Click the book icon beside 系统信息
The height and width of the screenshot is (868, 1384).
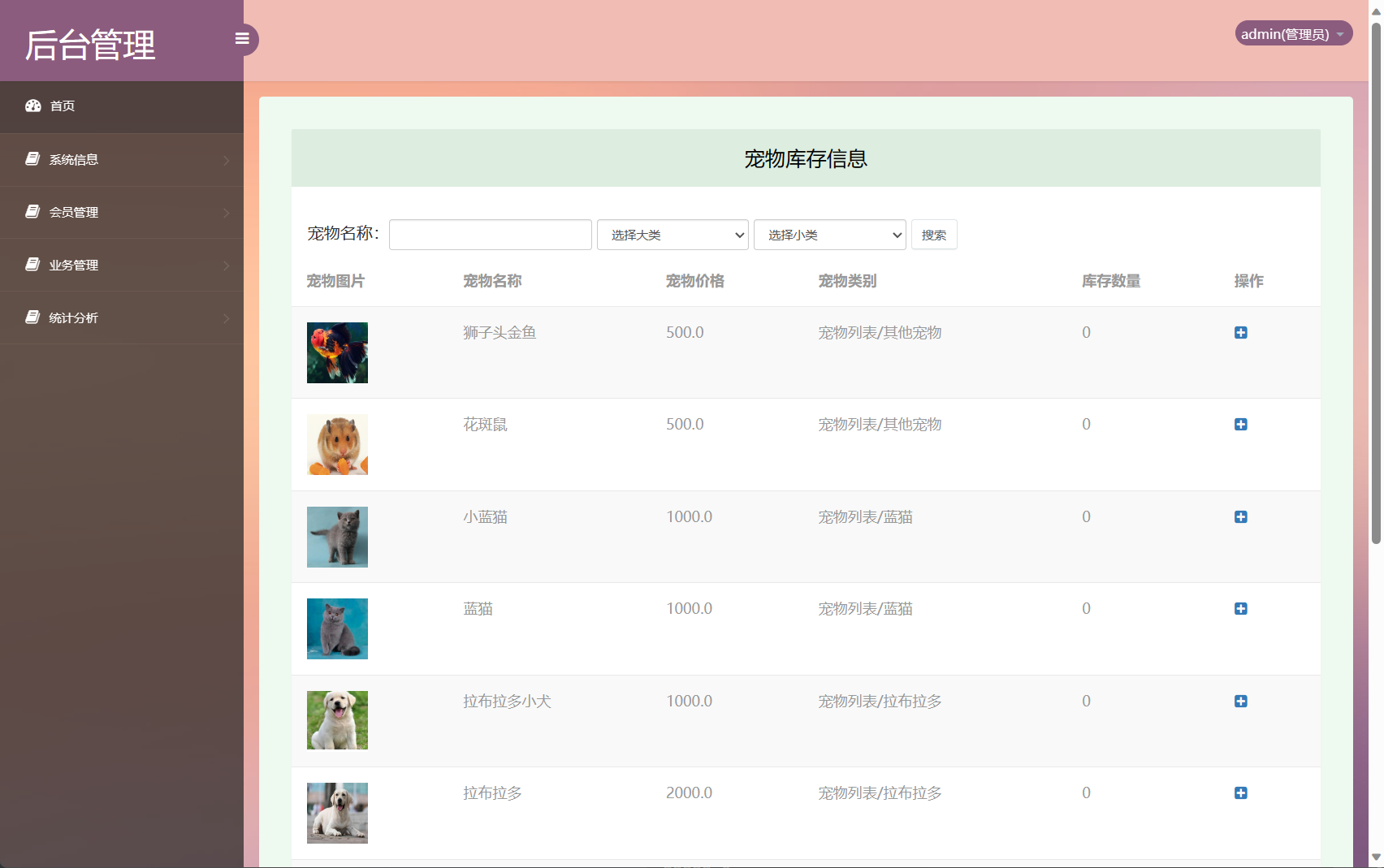pyautogui.click(x=32, y=159)
